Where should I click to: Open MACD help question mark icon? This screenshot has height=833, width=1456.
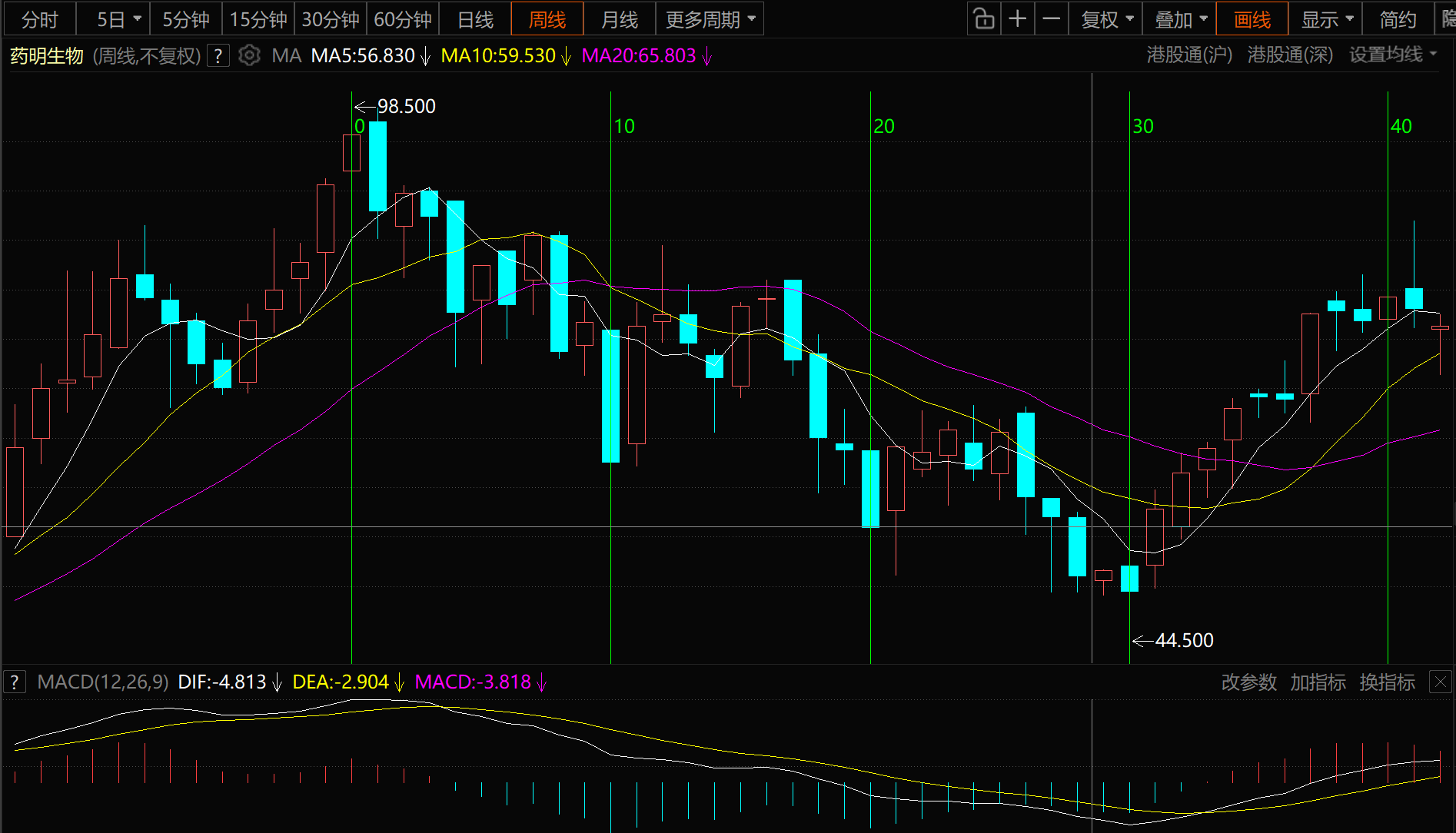15,682
